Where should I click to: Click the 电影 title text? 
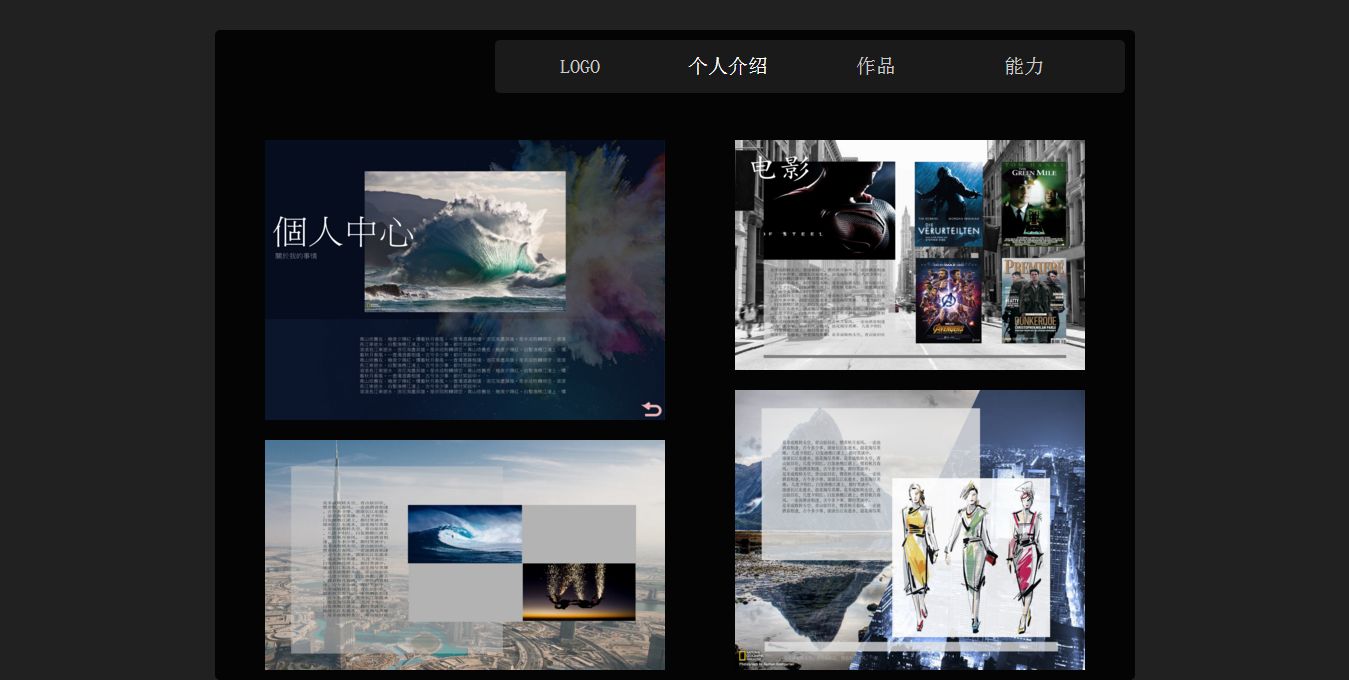(780, 169)
